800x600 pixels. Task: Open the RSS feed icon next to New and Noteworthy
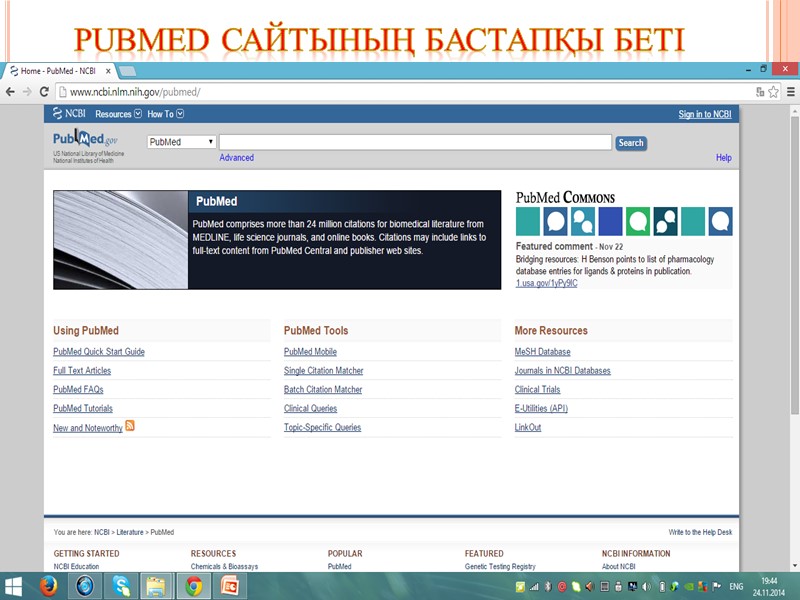click(x=130, y=426)
